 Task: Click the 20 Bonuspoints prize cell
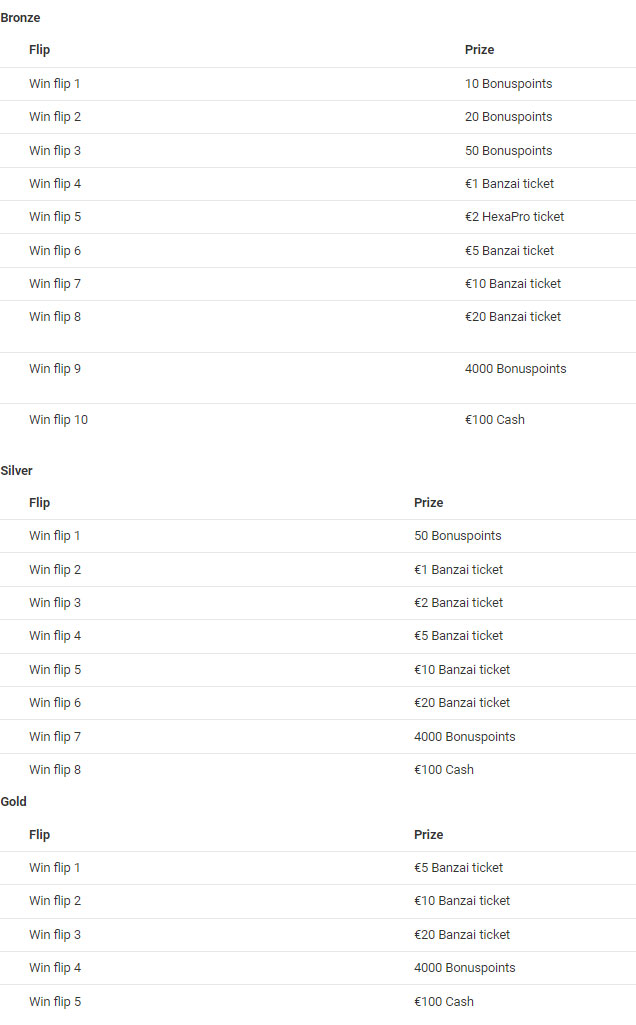(508, 117)
